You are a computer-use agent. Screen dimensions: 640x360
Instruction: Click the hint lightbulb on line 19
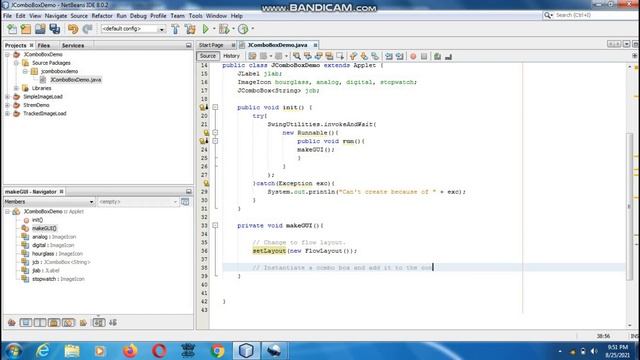(203, 107)
